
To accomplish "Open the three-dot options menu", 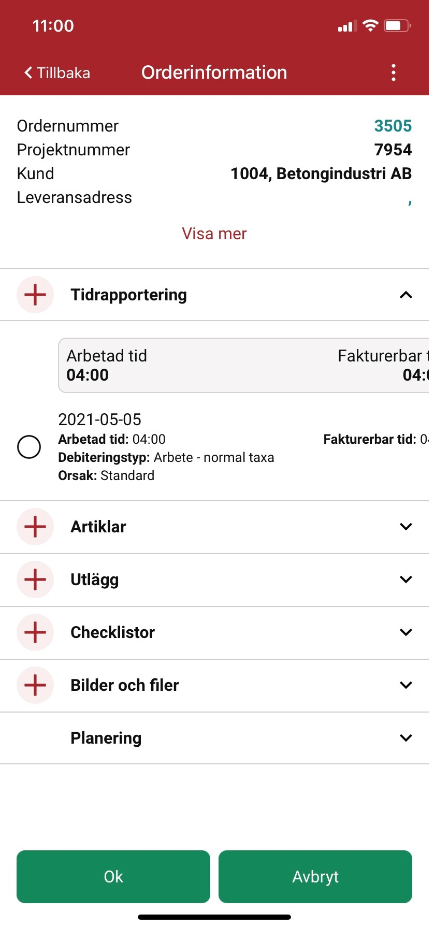I will pos(393,73).
